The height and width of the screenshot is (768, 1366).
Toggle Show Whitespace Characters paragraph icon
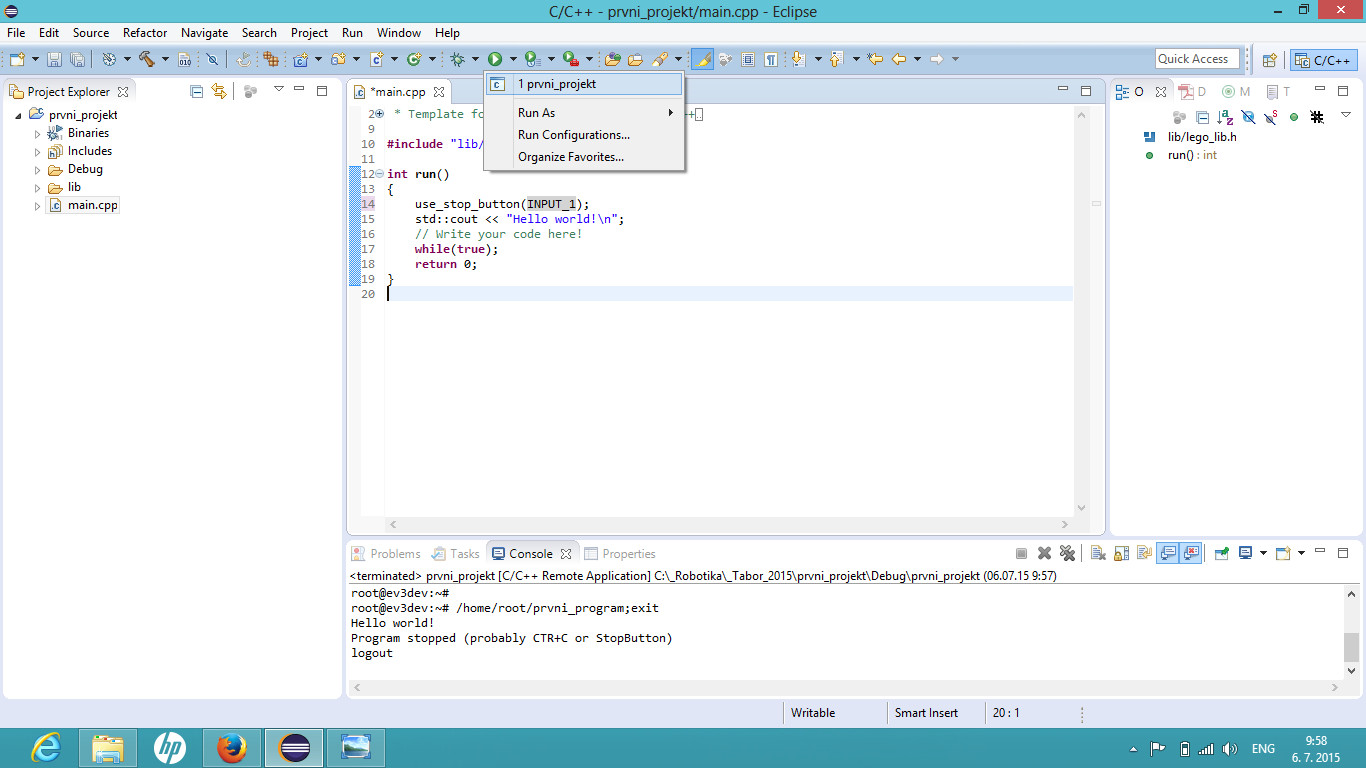771,60
